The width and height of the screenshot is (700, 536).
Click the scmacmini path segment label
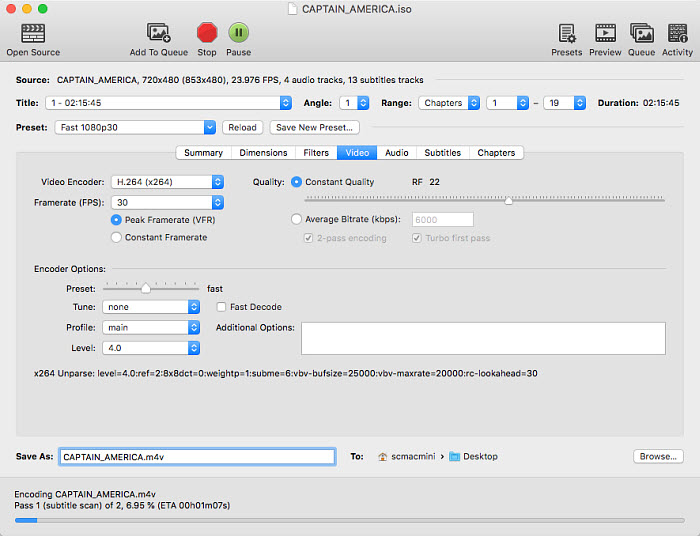click(413, 457)
